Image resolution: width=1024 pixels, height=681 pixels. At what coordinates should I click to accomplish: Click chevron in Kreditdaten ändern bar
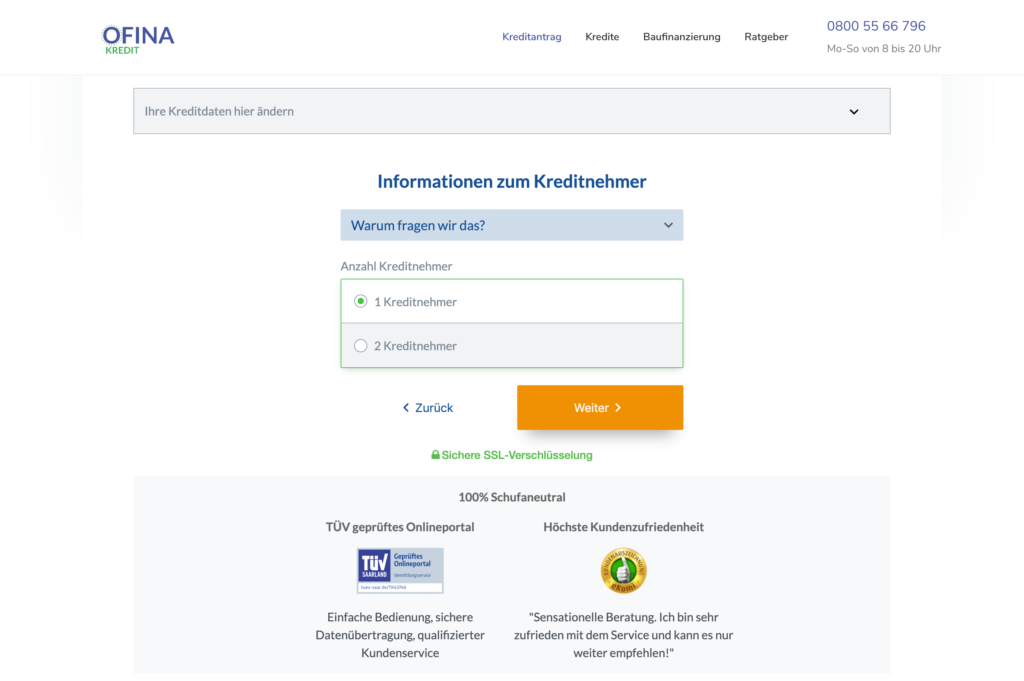tap(854, 112)
